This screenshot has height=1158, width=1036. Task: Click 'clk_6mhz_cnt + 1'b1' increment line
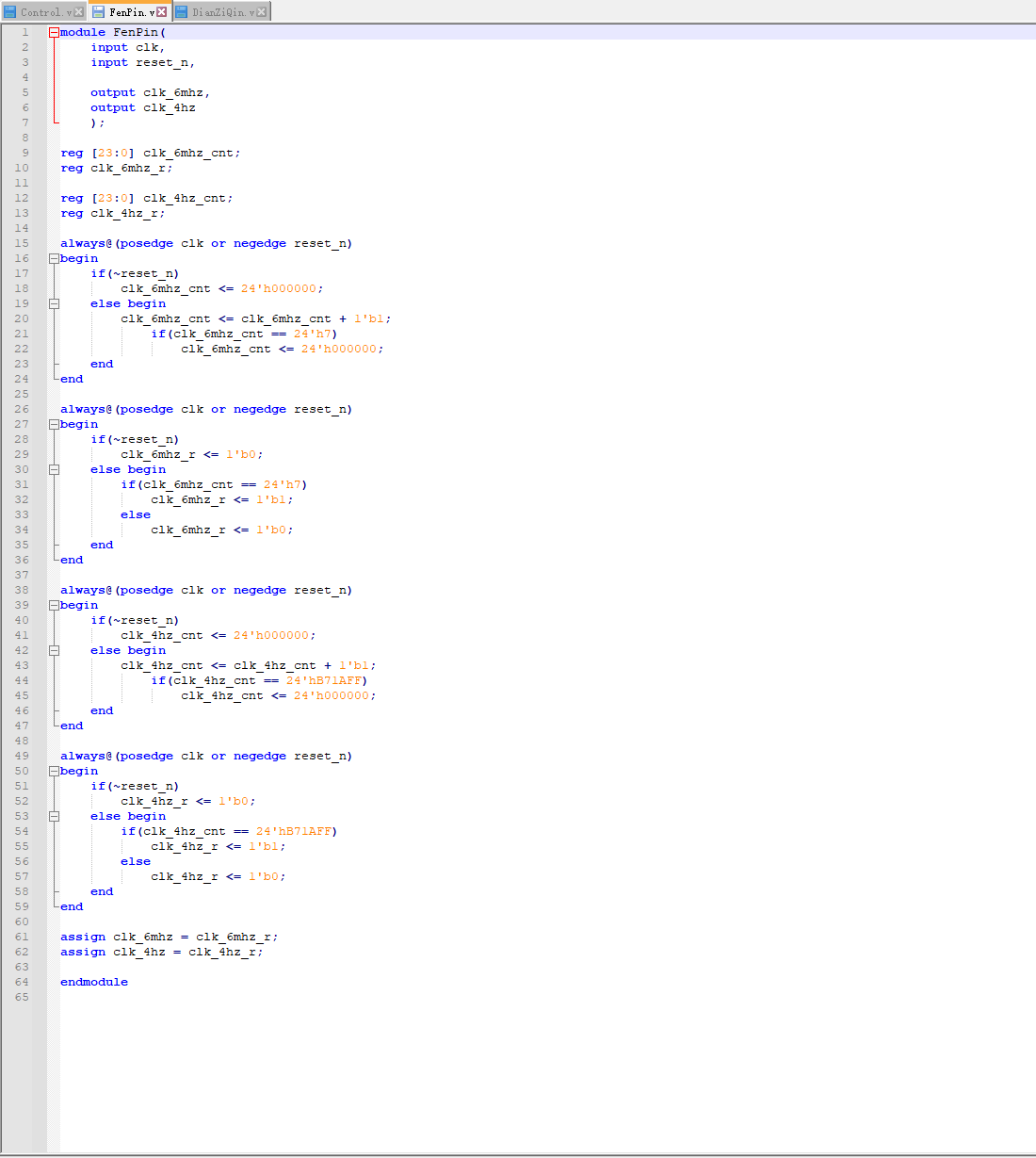[256, 318]
